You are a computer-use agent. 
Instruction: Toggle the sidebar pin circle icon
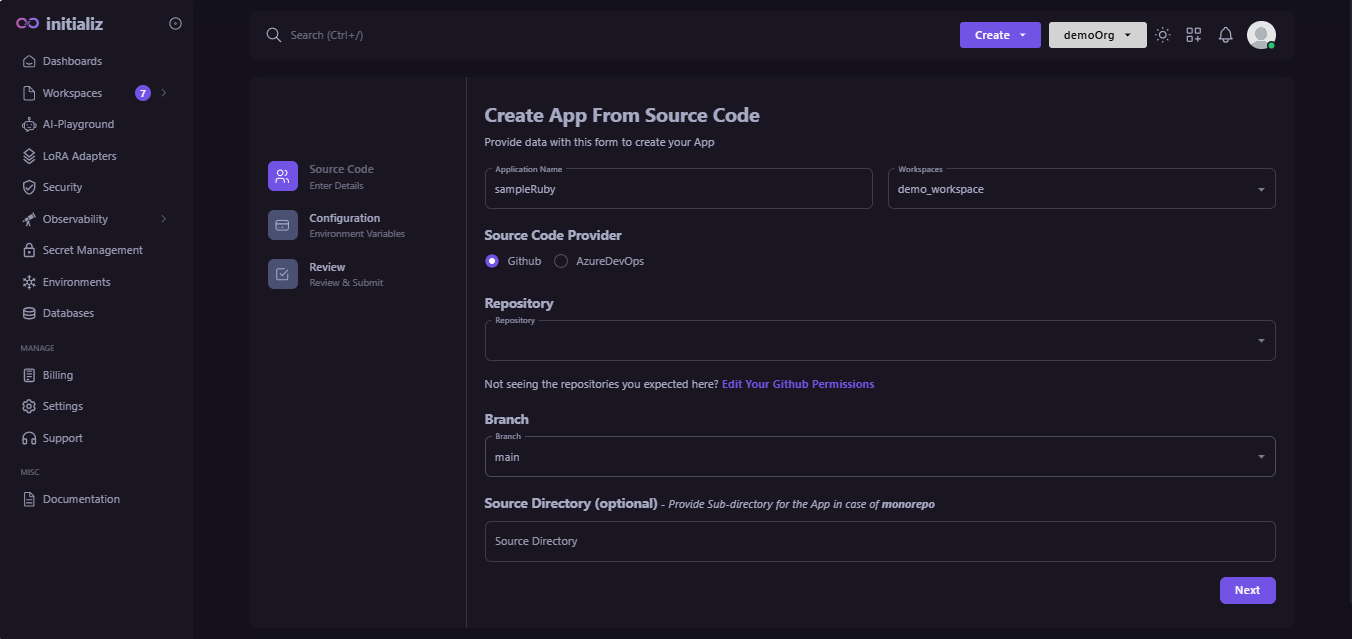point(176,23)
